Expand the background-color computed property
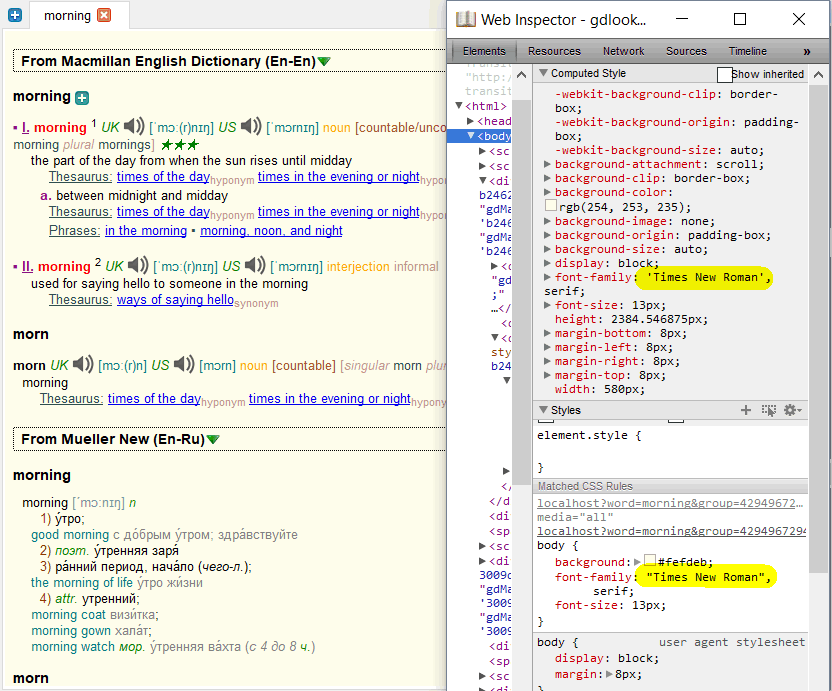 coord(547,191)
